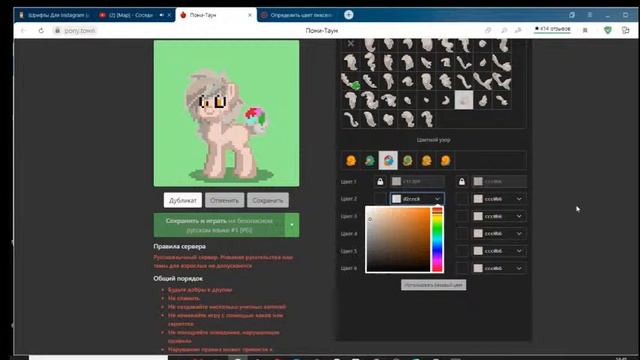Expand the right Цвет 5 color dropdown
This screenshot has height=360, width=640.
tap(519, 251)
